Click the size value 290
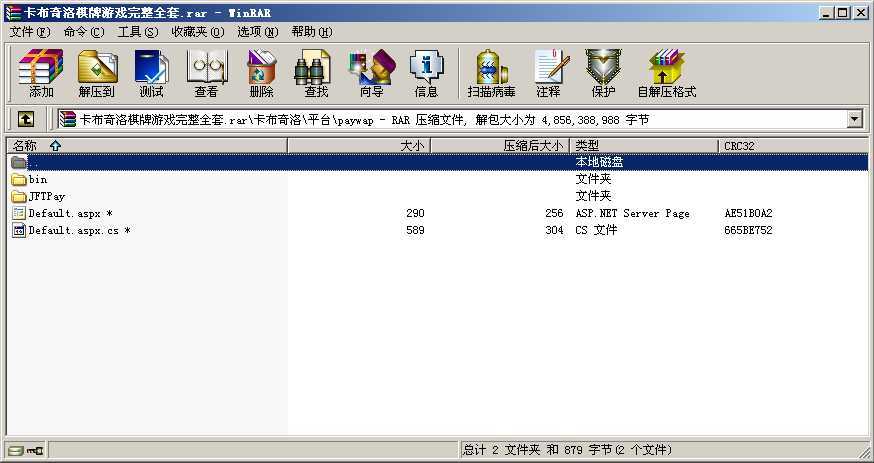The image size is (874, 463). 415,213
